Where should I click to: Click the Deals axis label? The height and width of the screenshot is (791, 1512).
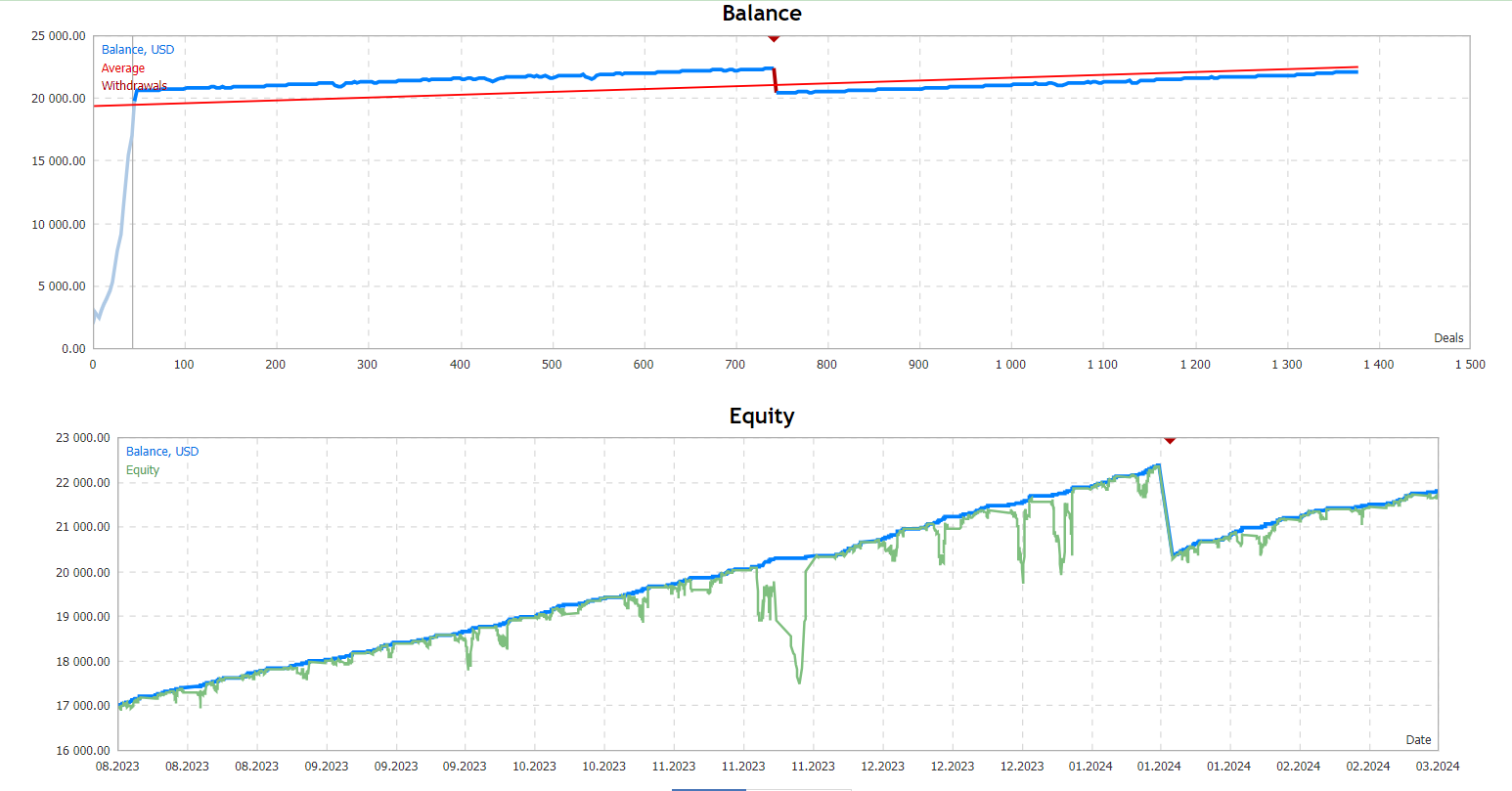pyautogui.click(x=1448, y=338)
